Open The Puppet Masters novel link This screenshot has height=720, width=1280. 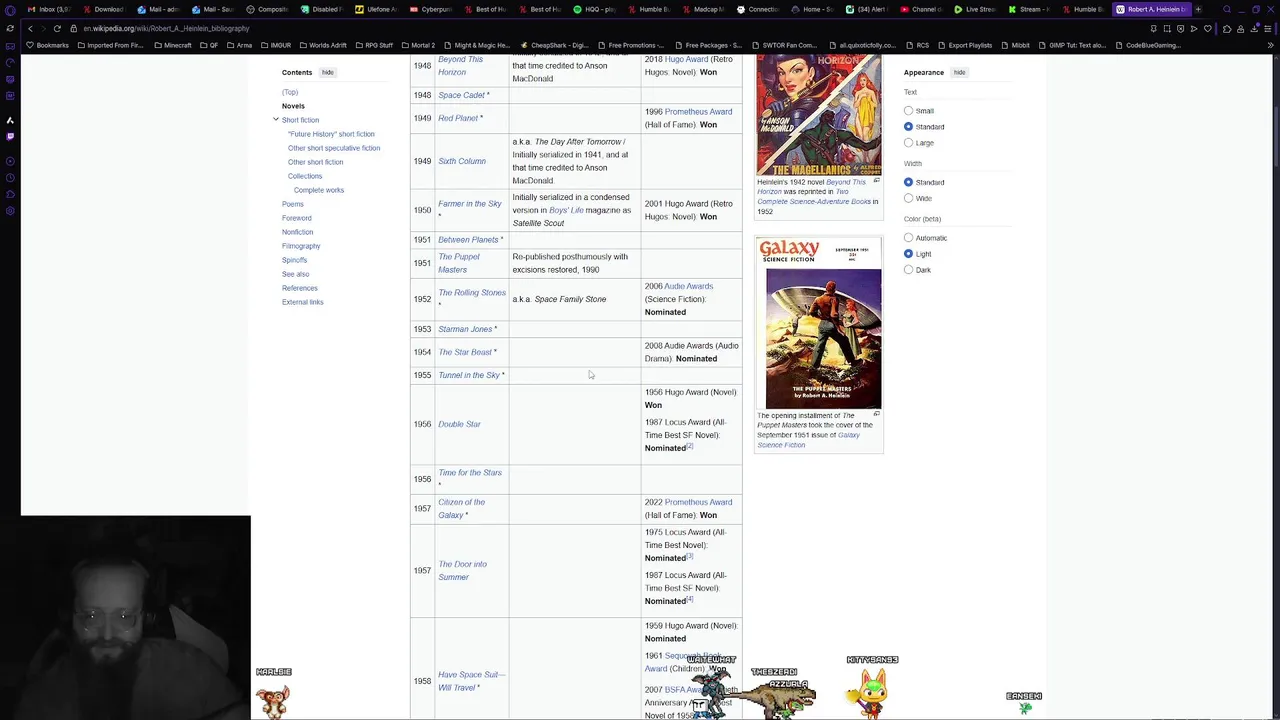(459, 263)
